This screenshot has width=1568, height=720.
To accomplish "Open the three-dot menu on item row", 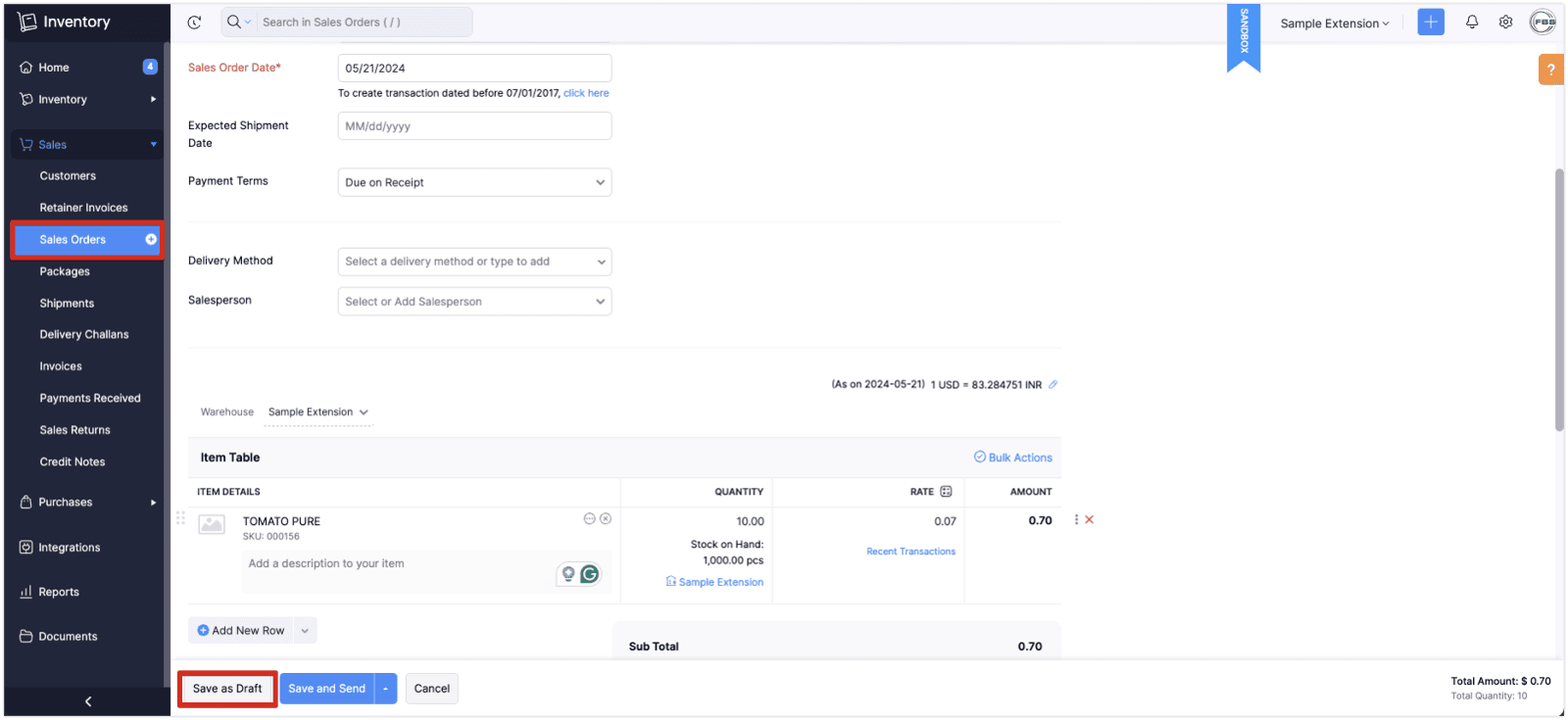I will (x=1076, y=519).
